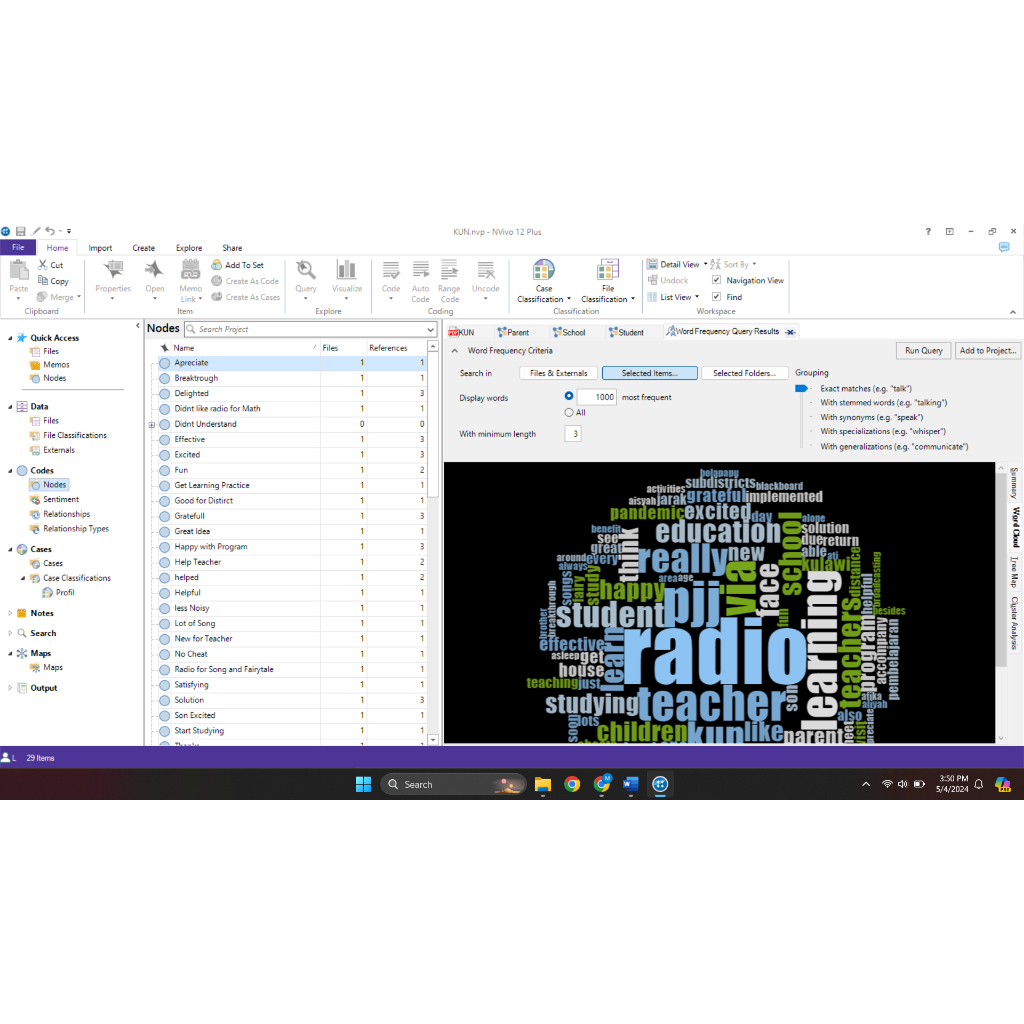Click the Uncode icon

coord(486,270)
